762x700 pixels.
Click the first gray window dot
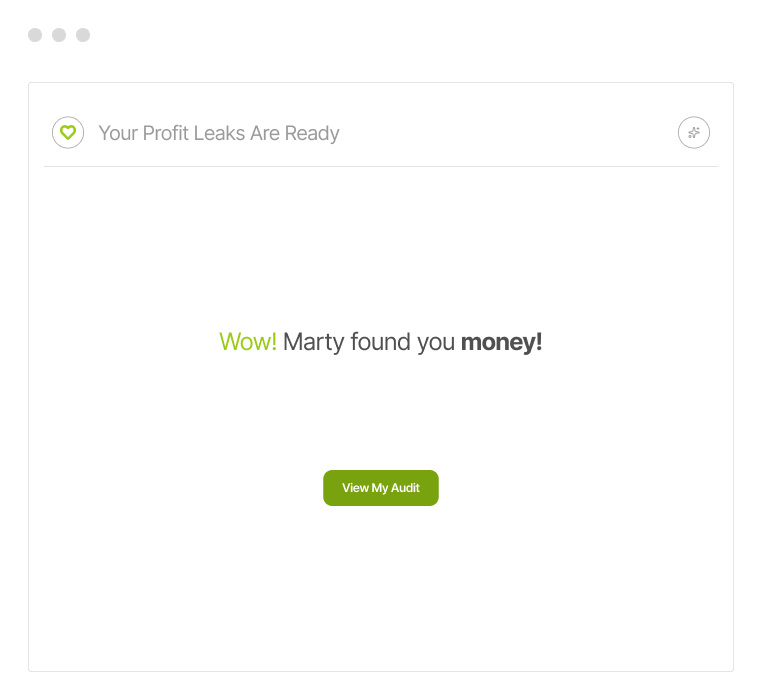click(x=35, y=35)
